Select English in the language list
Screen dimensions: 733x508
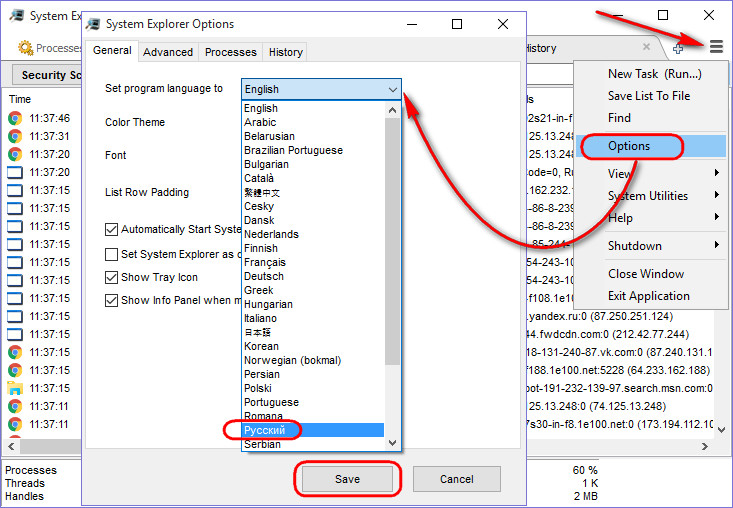tap(313, 108)
